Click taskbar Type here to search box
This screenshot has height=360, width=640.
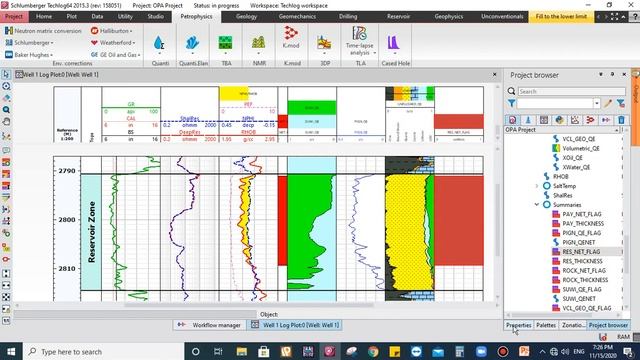click(103, 351)
